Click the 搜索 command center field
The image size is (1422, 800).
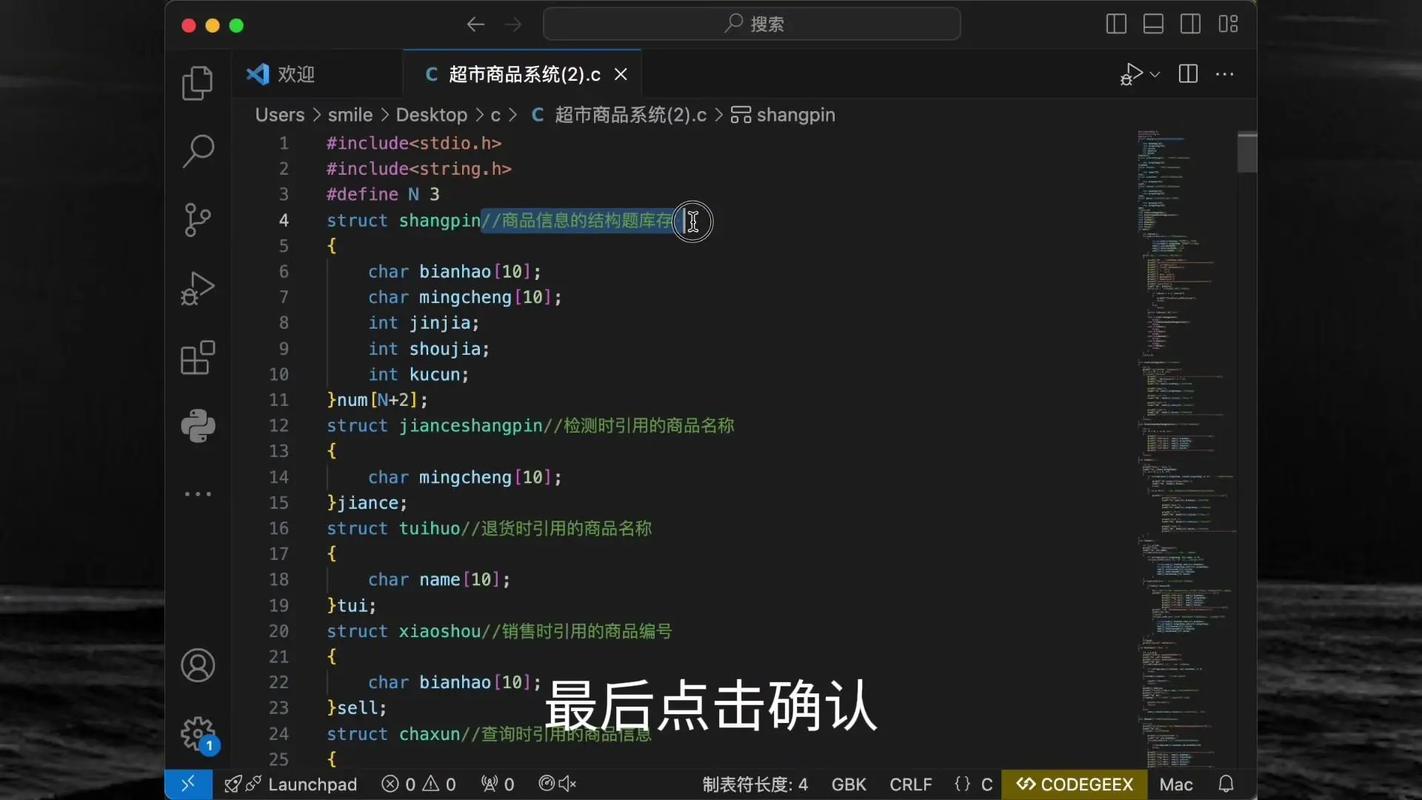752,24
